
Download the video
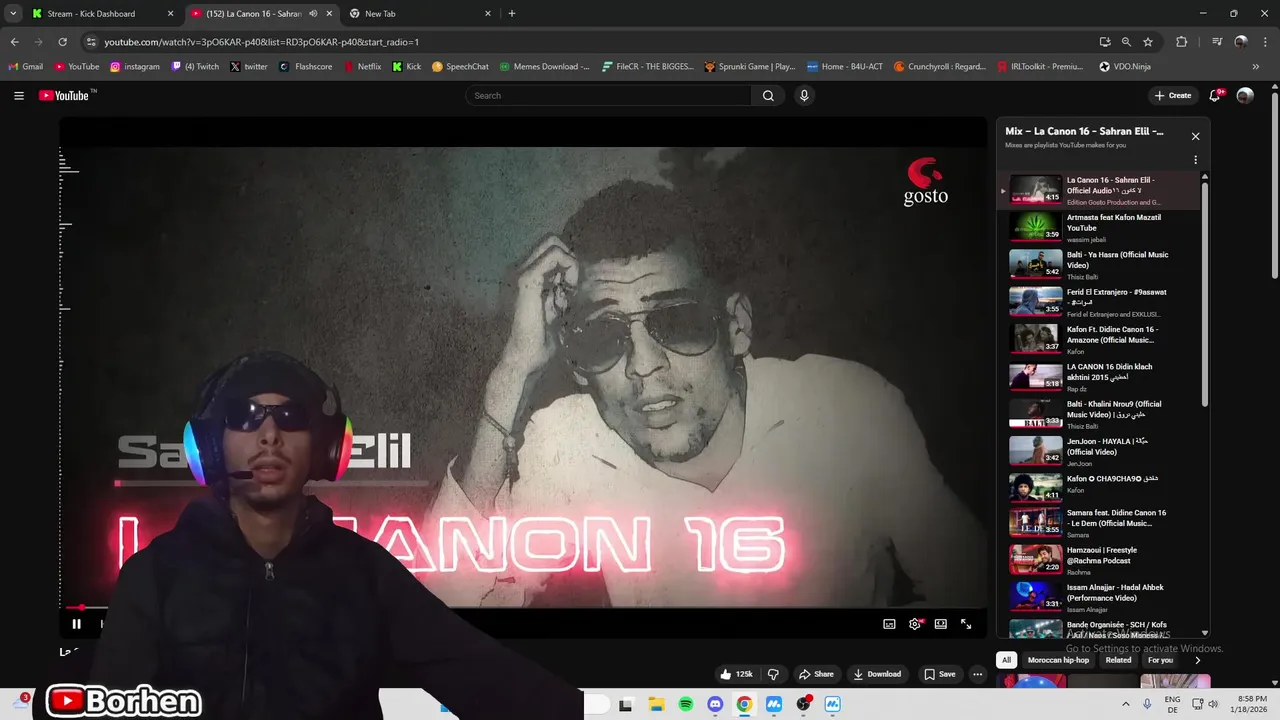[877, 674]
